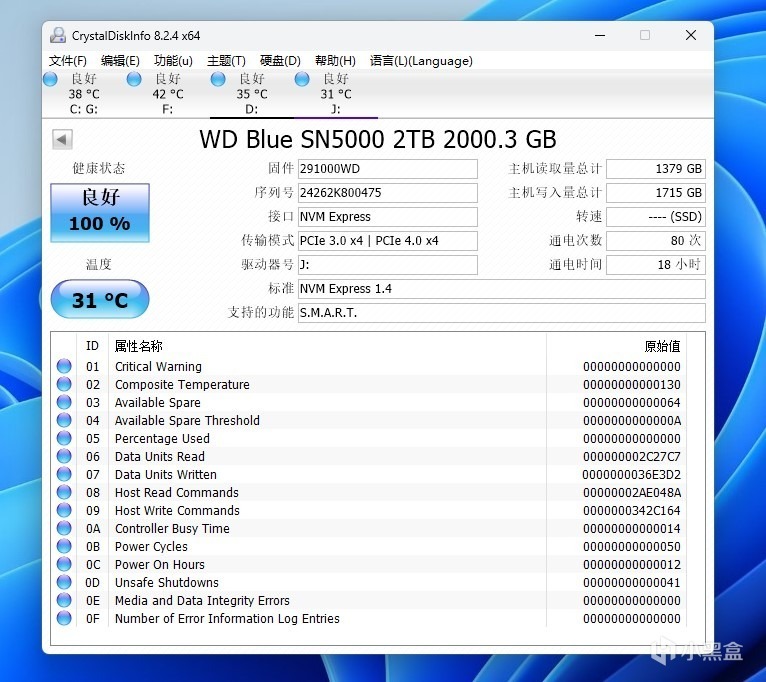This screenshot has width=766, height=682.
Task: Select the D: disk at 35 °C
Action: point(252,94)
